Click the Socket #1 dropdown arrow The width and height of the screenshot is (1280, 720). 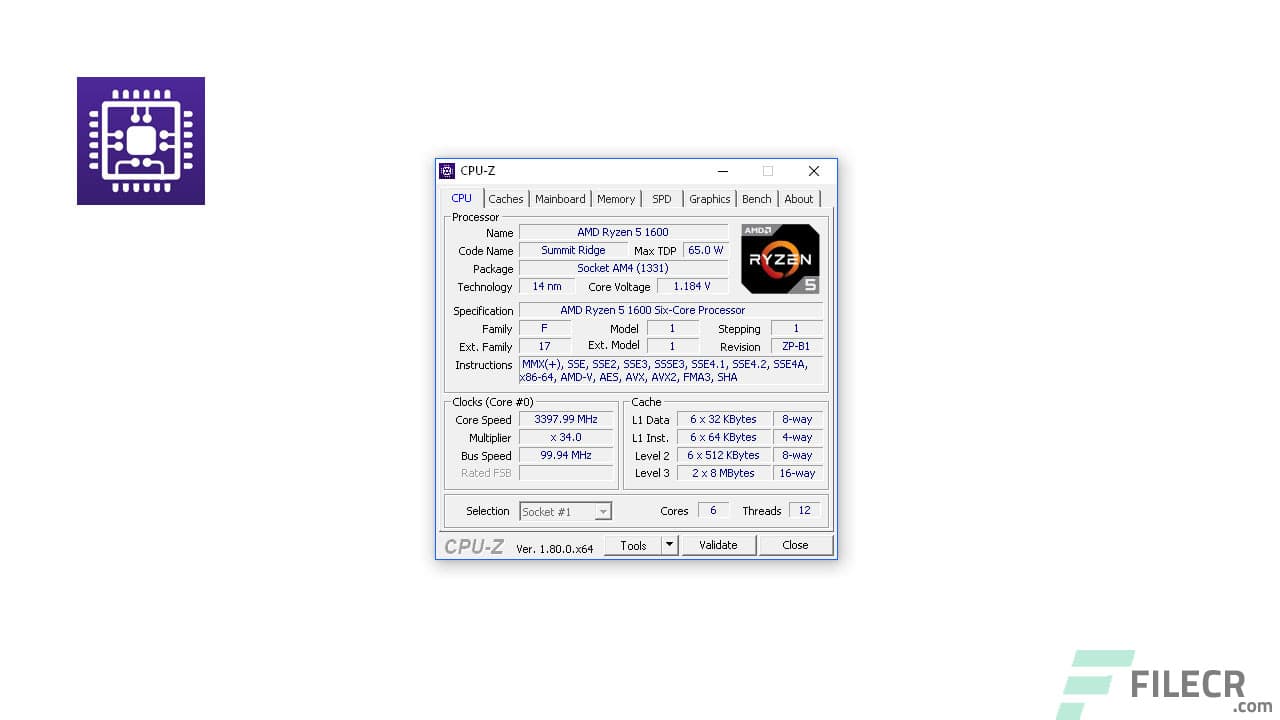[604, 511]
